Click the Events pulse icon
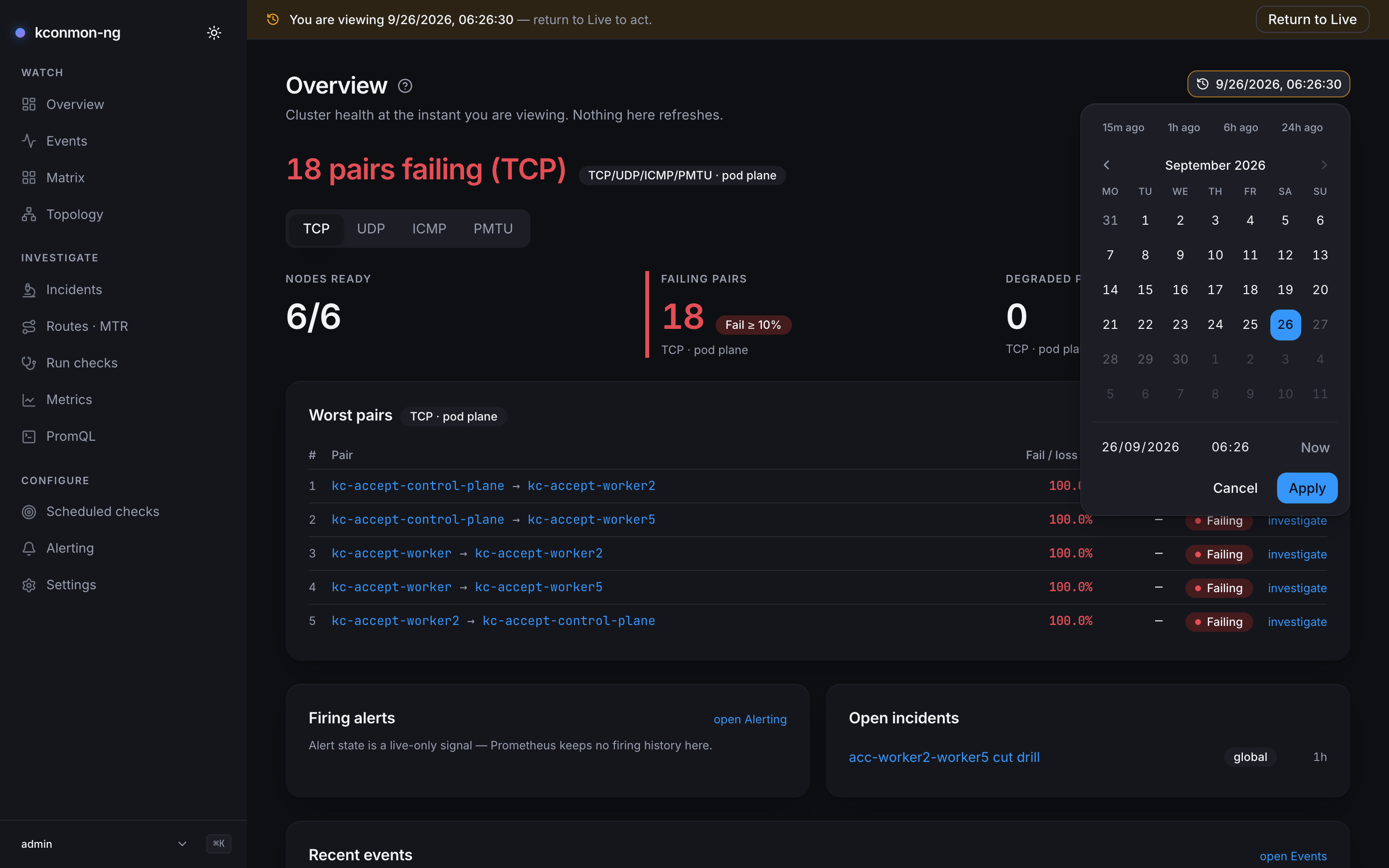Viewport: 1389px width, 868px height. (x=29, y=141)
